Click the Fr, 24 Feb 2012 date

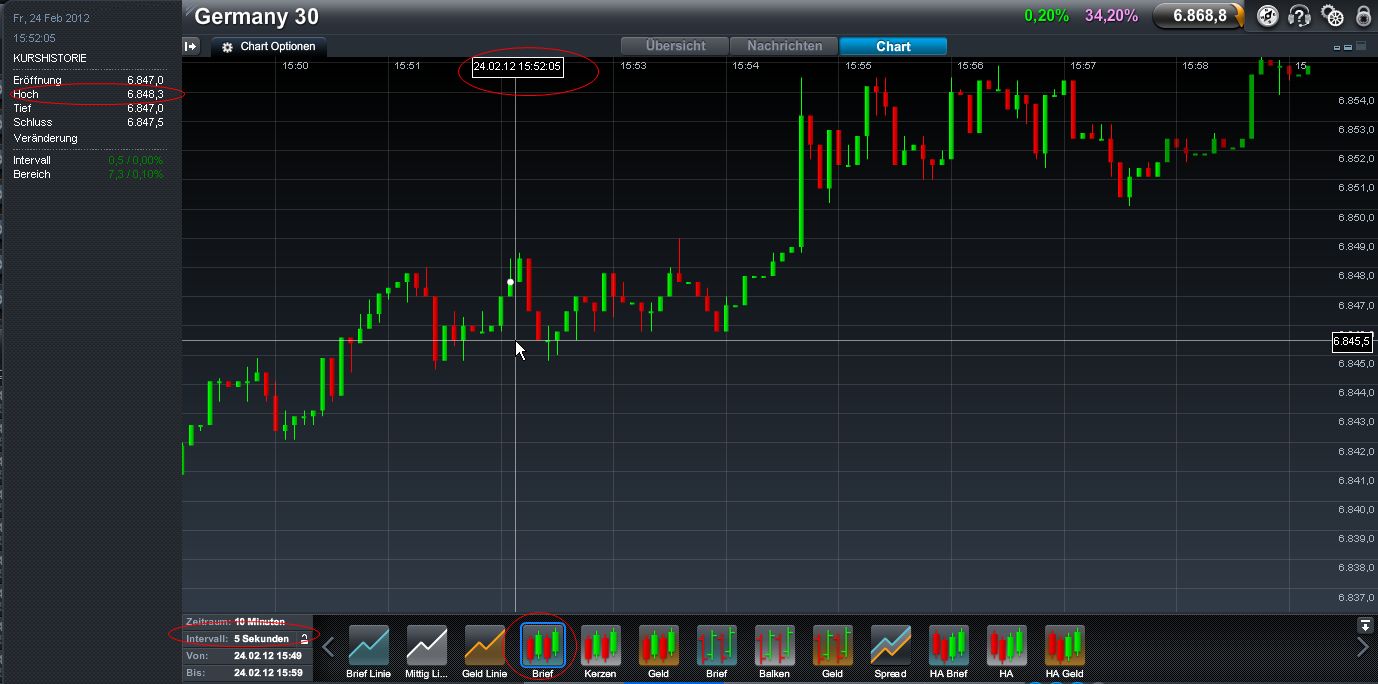coord(51,18)
